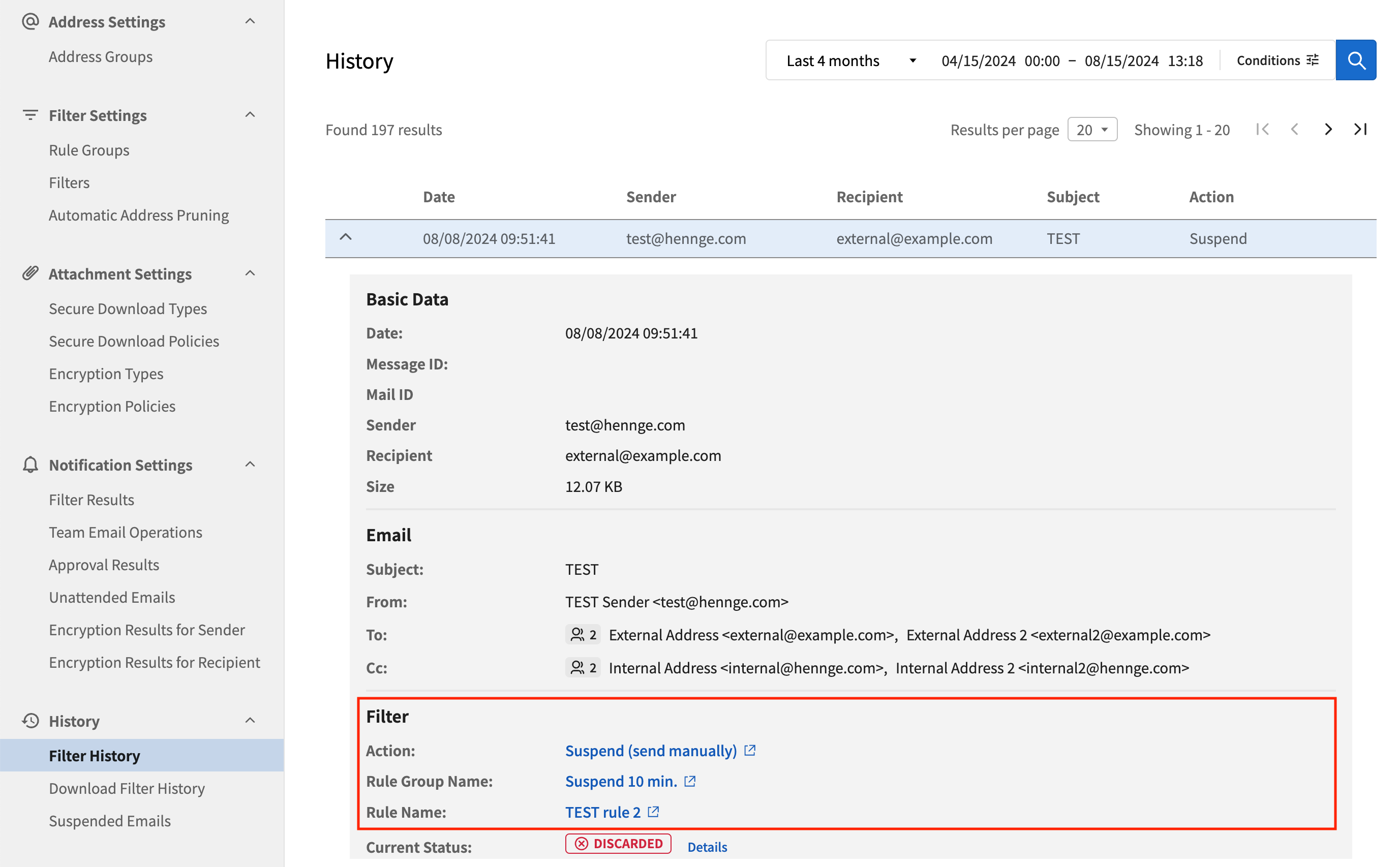Click the Details link beside DISCARDED
Image resolution: width=1400 pixels, height=867 pixels.
(707, 847)
